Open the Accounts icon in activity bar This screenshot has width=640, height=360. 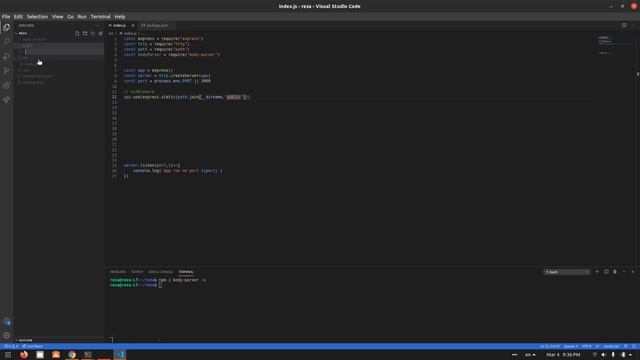coord(7,322)
